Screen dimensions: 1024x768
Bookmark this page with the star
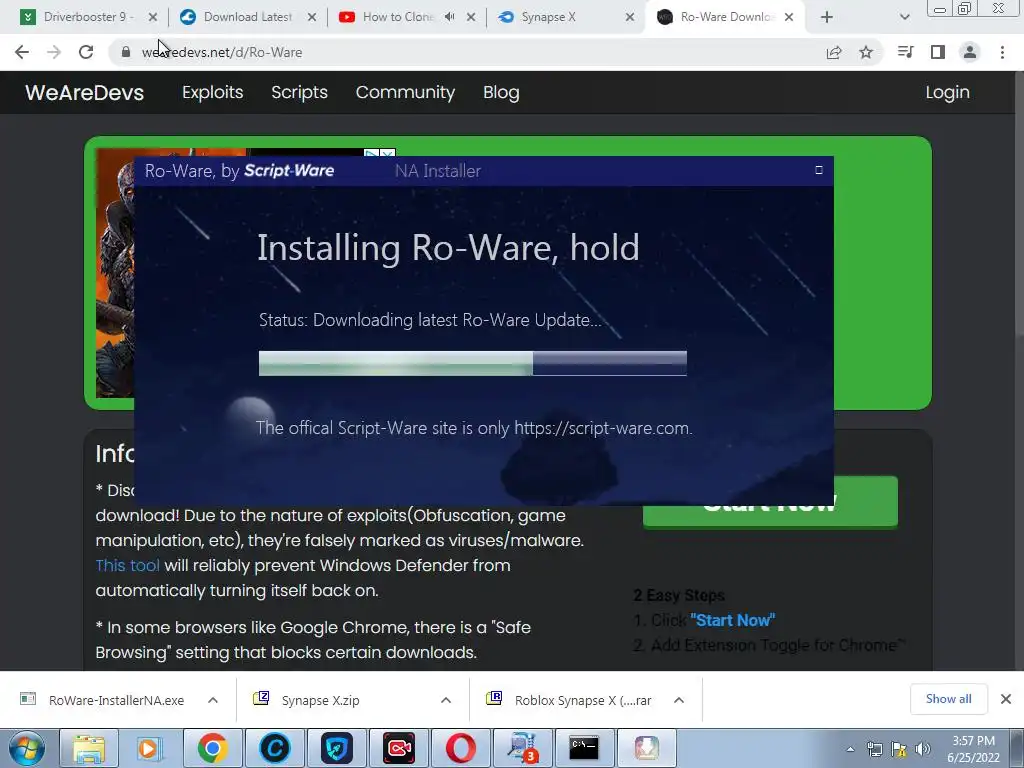(866, 52)
